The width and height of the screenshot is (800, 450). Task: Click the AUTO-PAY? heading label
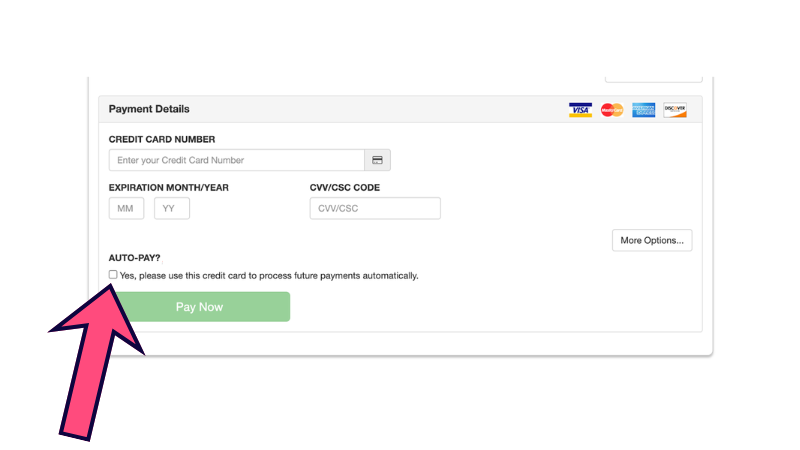click(x=135, y=258)
